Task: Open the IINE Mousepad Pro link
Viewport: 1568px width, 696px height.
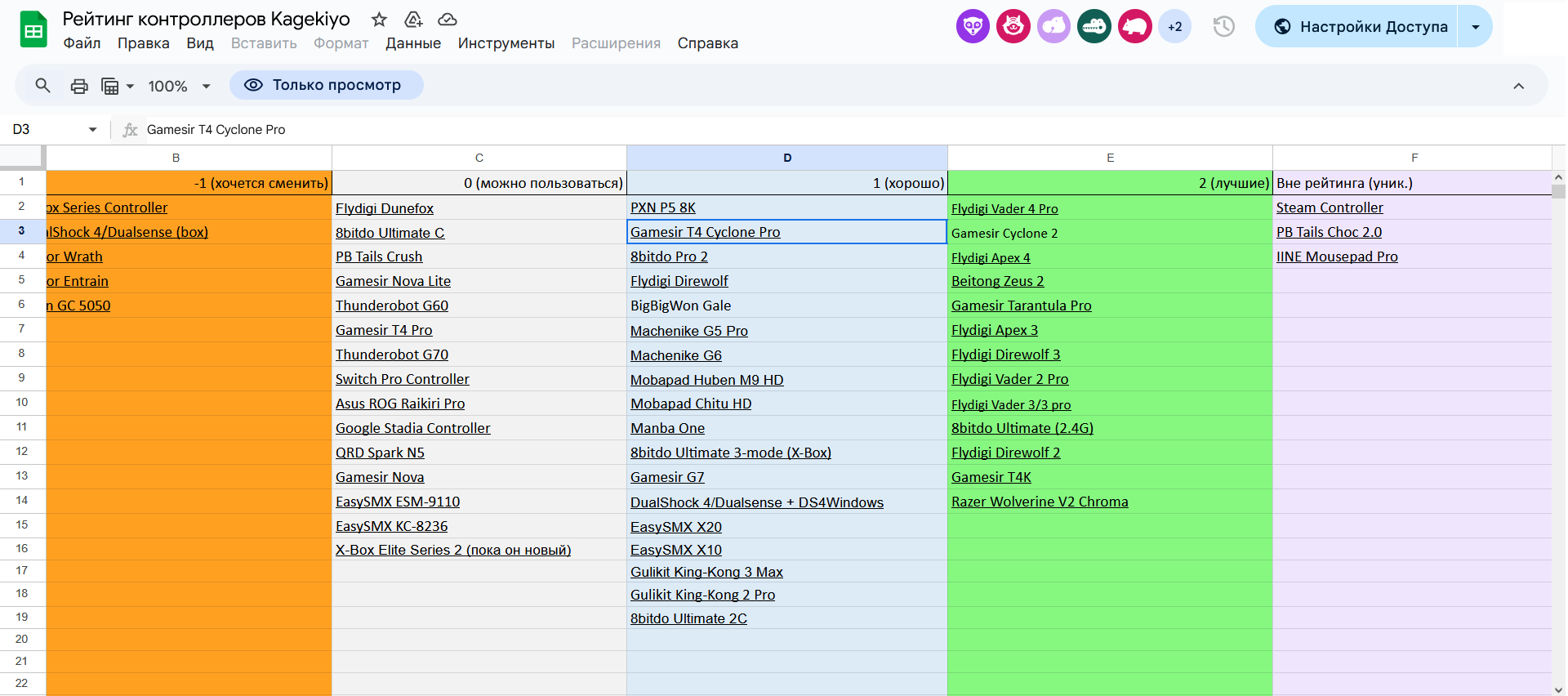Action: [1337, 257]
